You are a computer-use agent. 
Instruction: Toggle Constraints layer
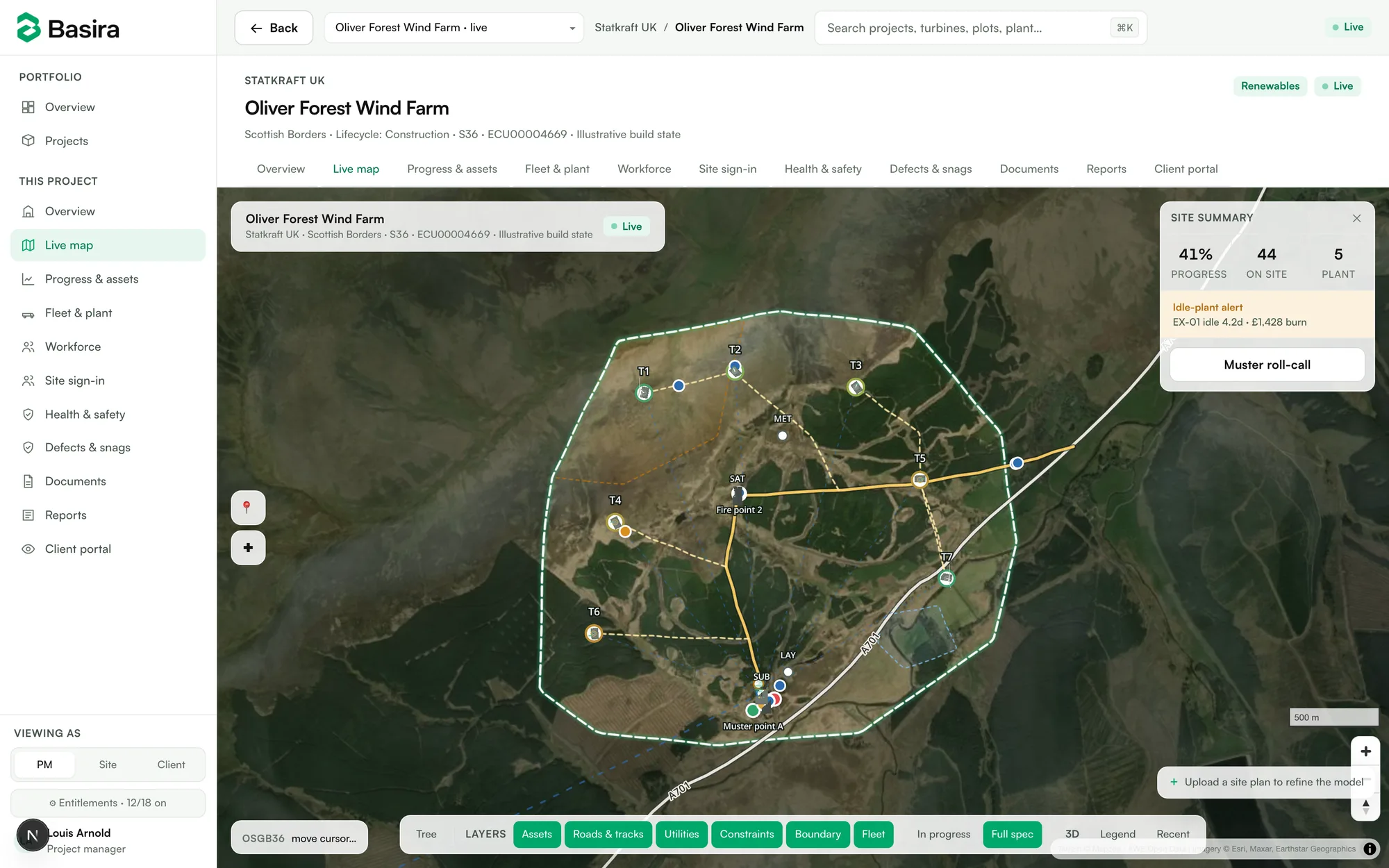pyautogui.click(x=747, y=834)
